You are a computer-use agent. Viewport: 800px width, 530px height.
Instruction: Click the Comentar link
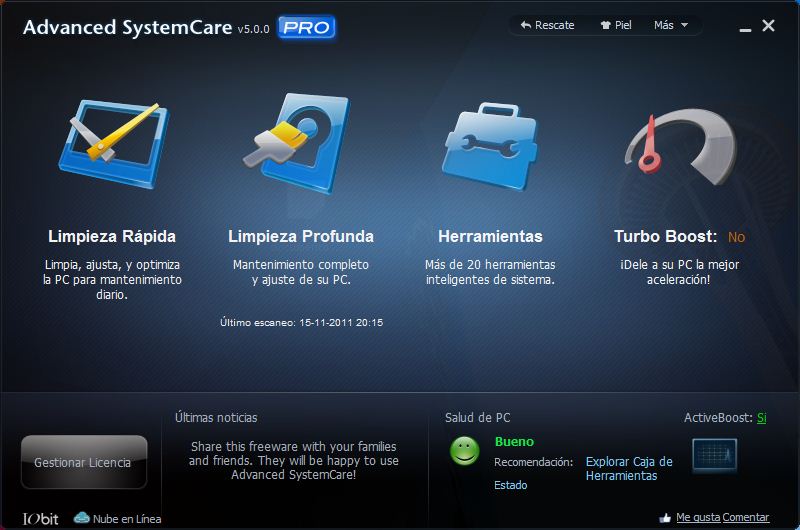(x=745, y=518)
